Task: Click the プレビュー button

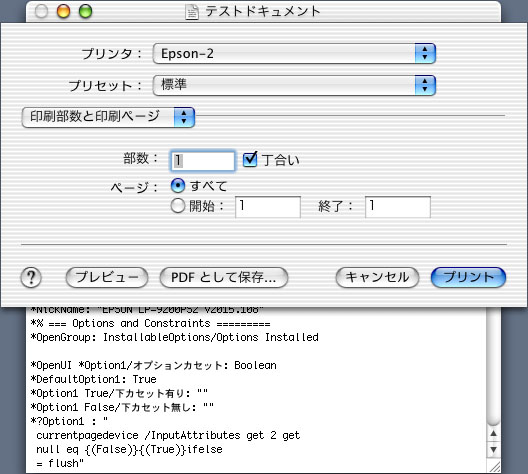Action: pos(107,278)
